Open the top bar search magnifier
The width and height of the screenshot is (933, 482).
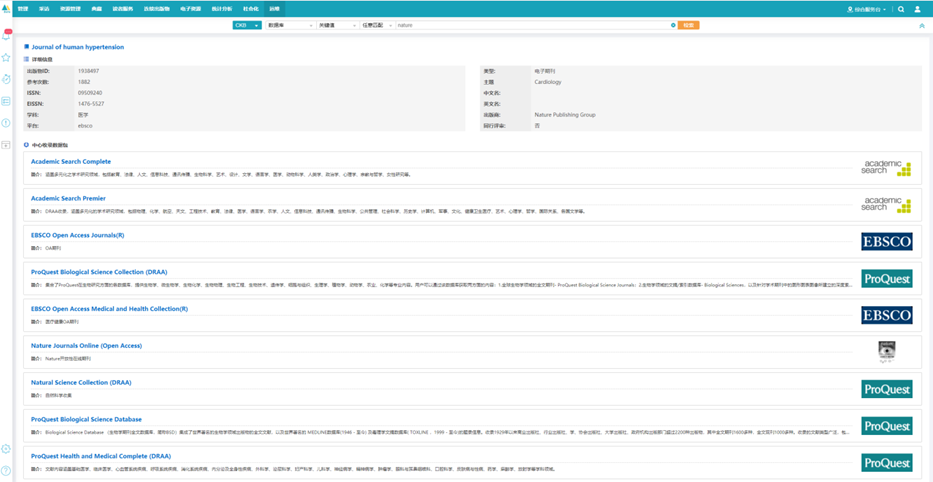(901, 10)
